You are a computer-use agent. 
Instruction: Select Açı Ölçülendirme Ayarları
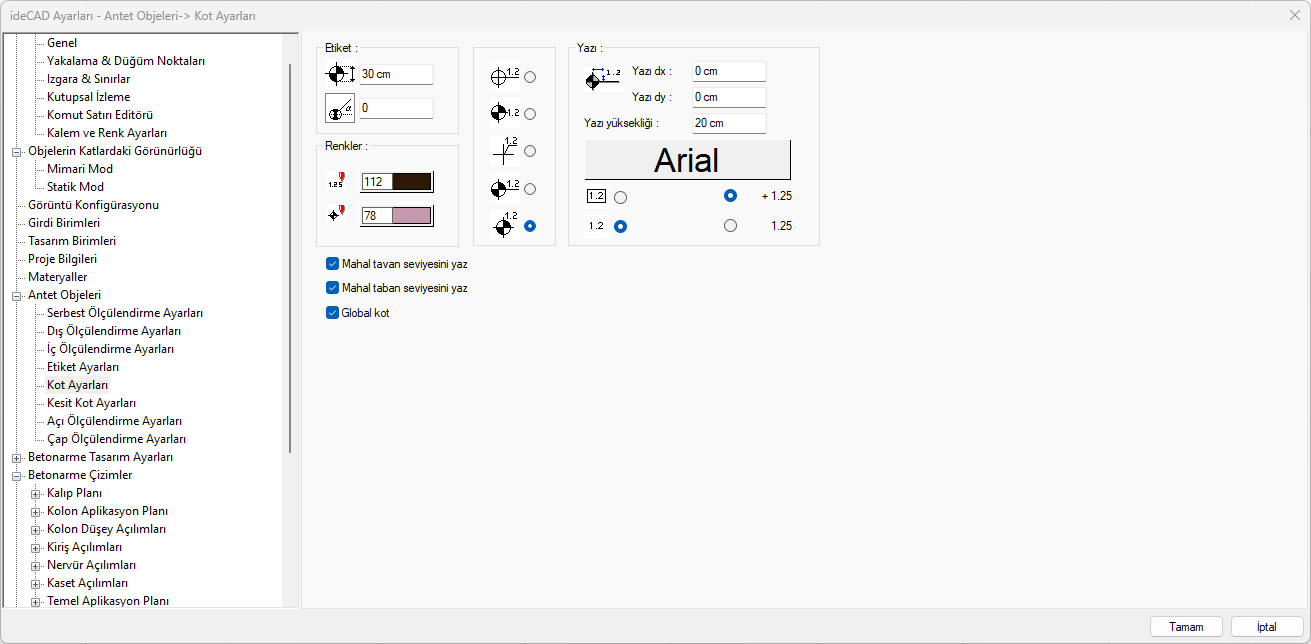click(115, 421)
